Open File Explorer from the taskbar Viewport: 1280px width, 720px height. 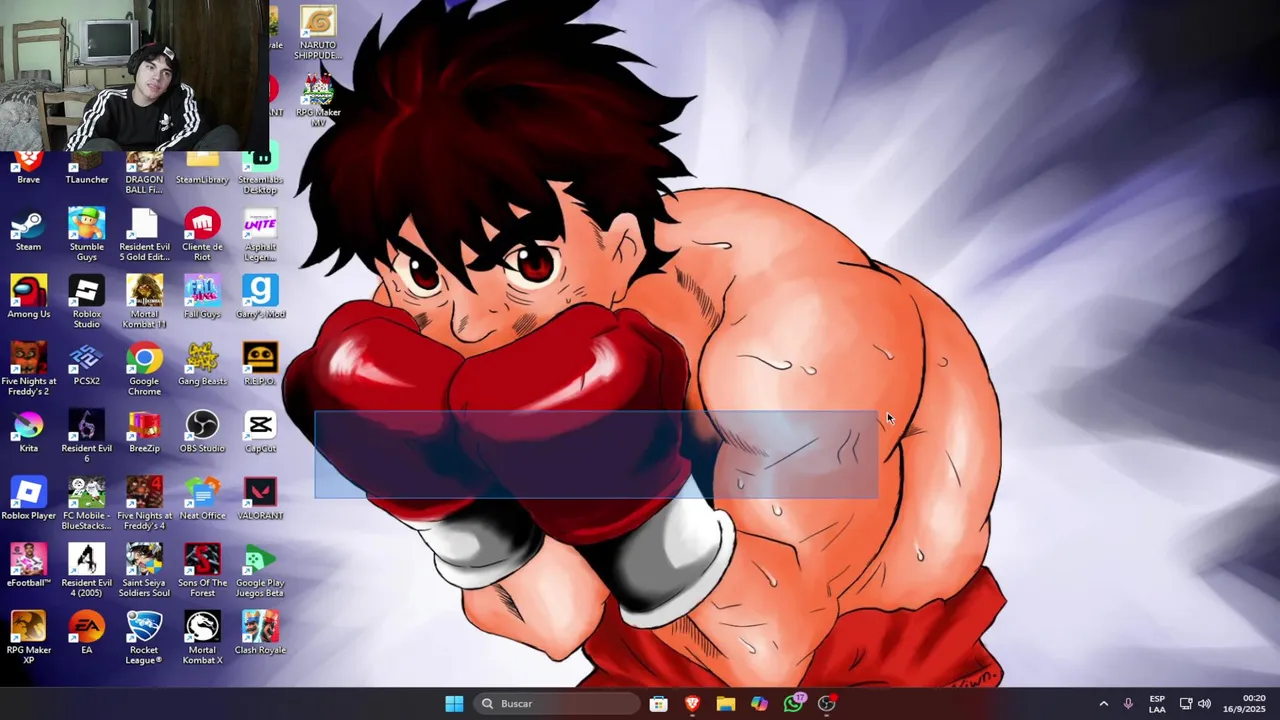726,703
